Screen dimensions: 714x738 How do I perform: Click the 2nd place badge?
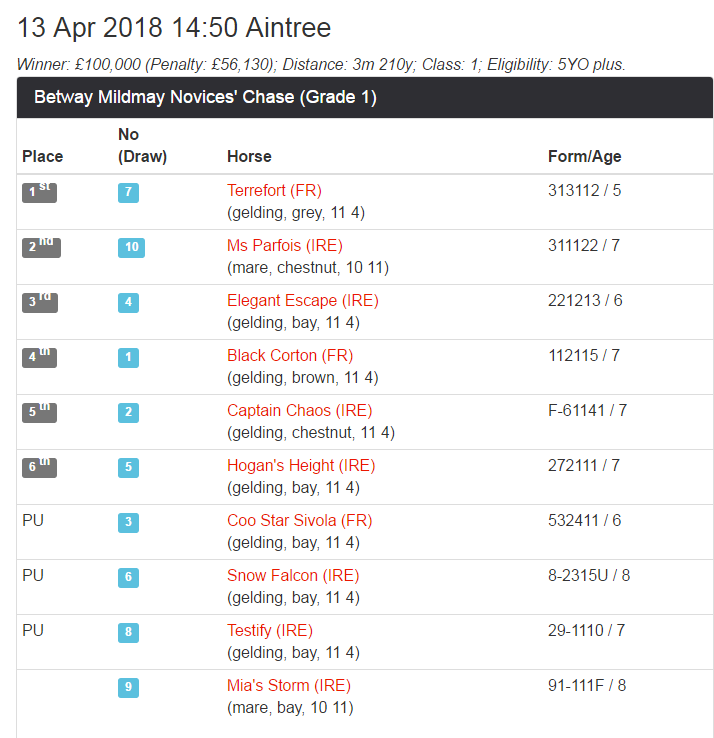[x=41, y=247]
